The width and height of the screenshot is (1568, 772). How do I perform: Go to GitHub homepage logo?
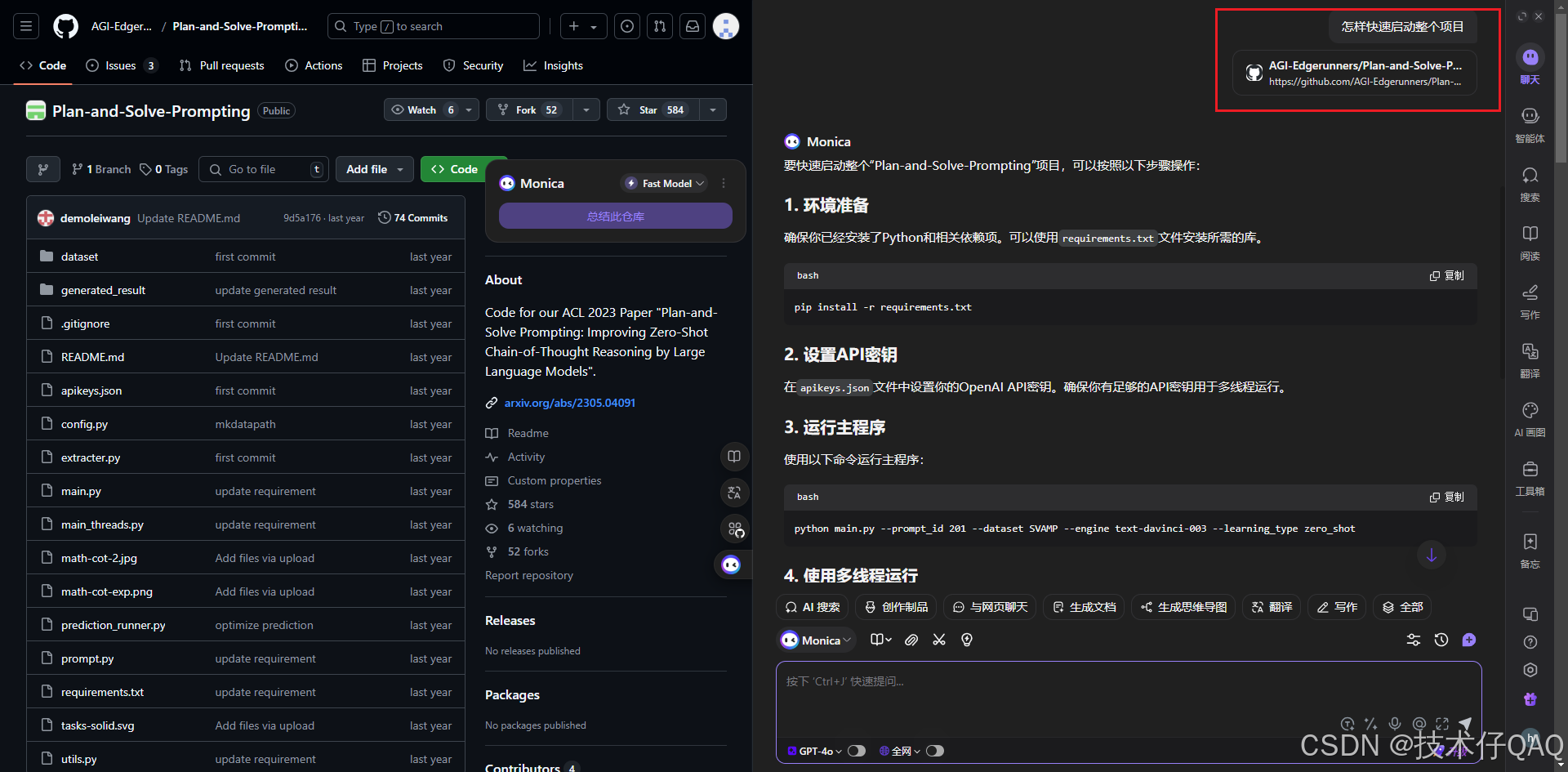(66, 26)
